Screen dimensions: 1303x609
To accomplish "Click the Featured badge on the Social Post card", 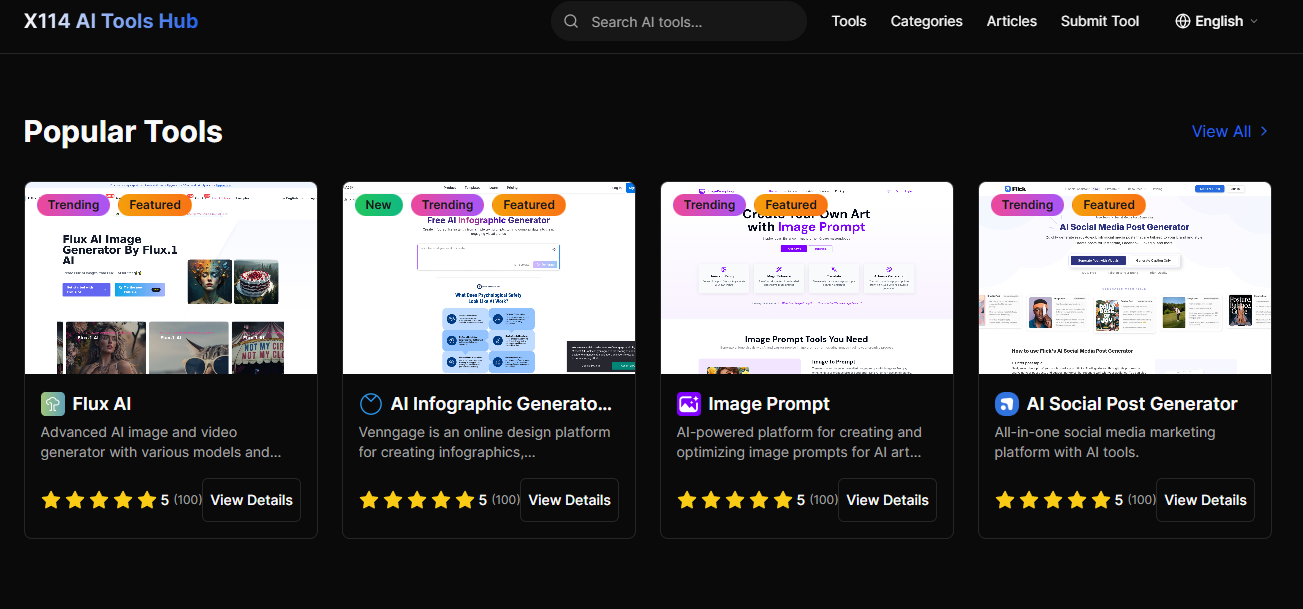I will (x=1109, y=205).
